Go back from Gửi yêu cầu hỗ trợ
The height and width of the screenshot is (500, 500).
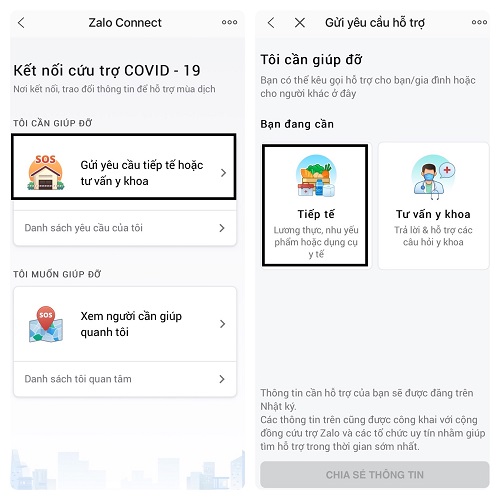click(271, 23)
